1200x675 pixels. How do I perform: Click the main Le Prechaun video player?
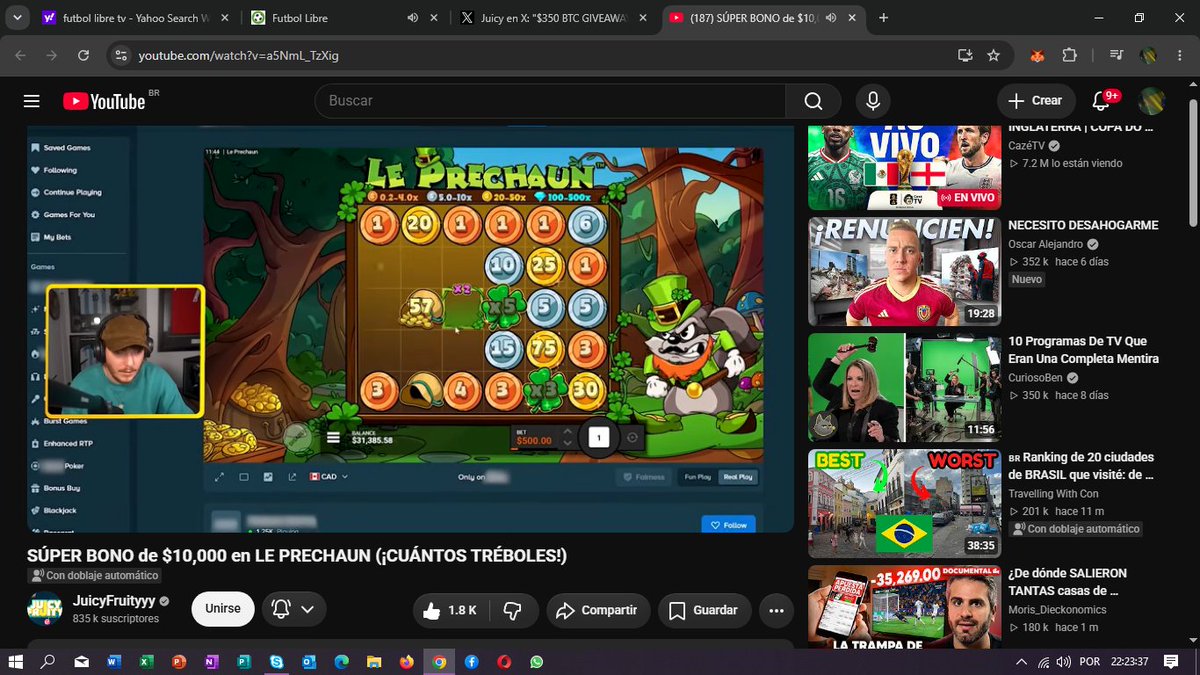(x=410, y=329)
